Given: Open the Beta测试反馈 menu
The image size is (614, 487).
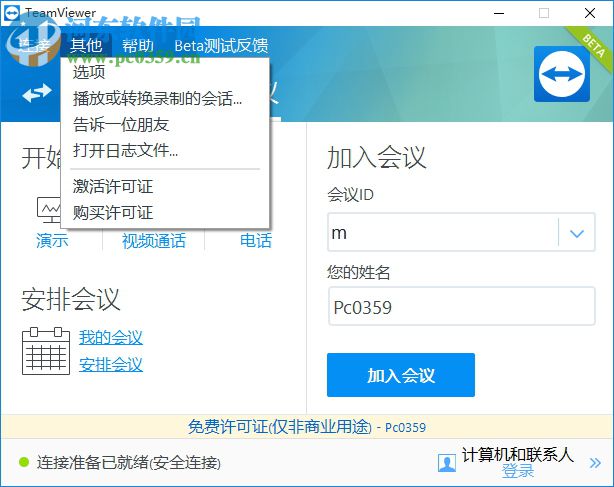Looking at the screenshot, I should pyautogui.click(x=221, y=46).
